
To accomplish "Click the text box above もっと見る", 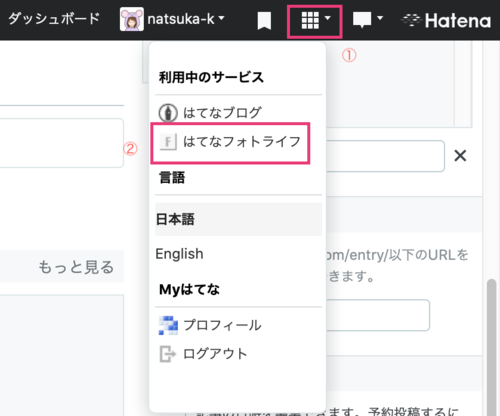I will click(x=62, y=143).
